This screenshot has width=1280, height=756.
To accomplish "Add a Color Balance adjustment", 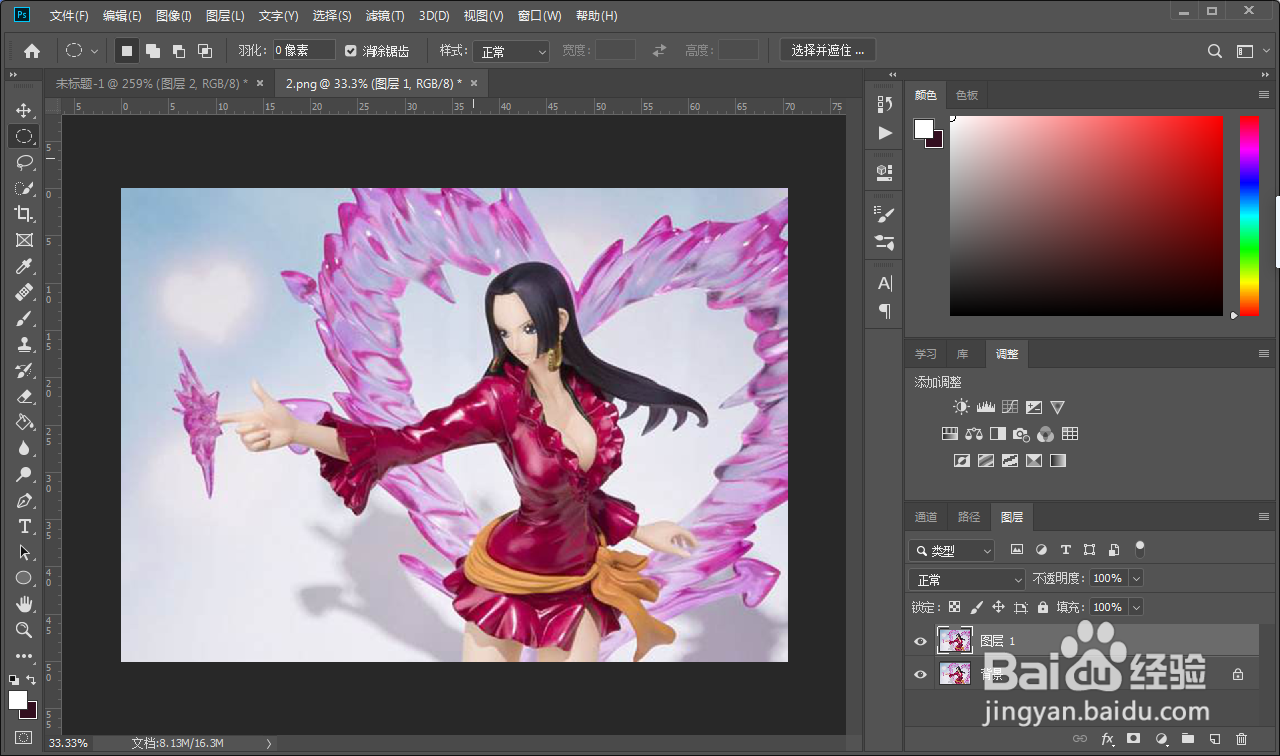I will point(974,434).
